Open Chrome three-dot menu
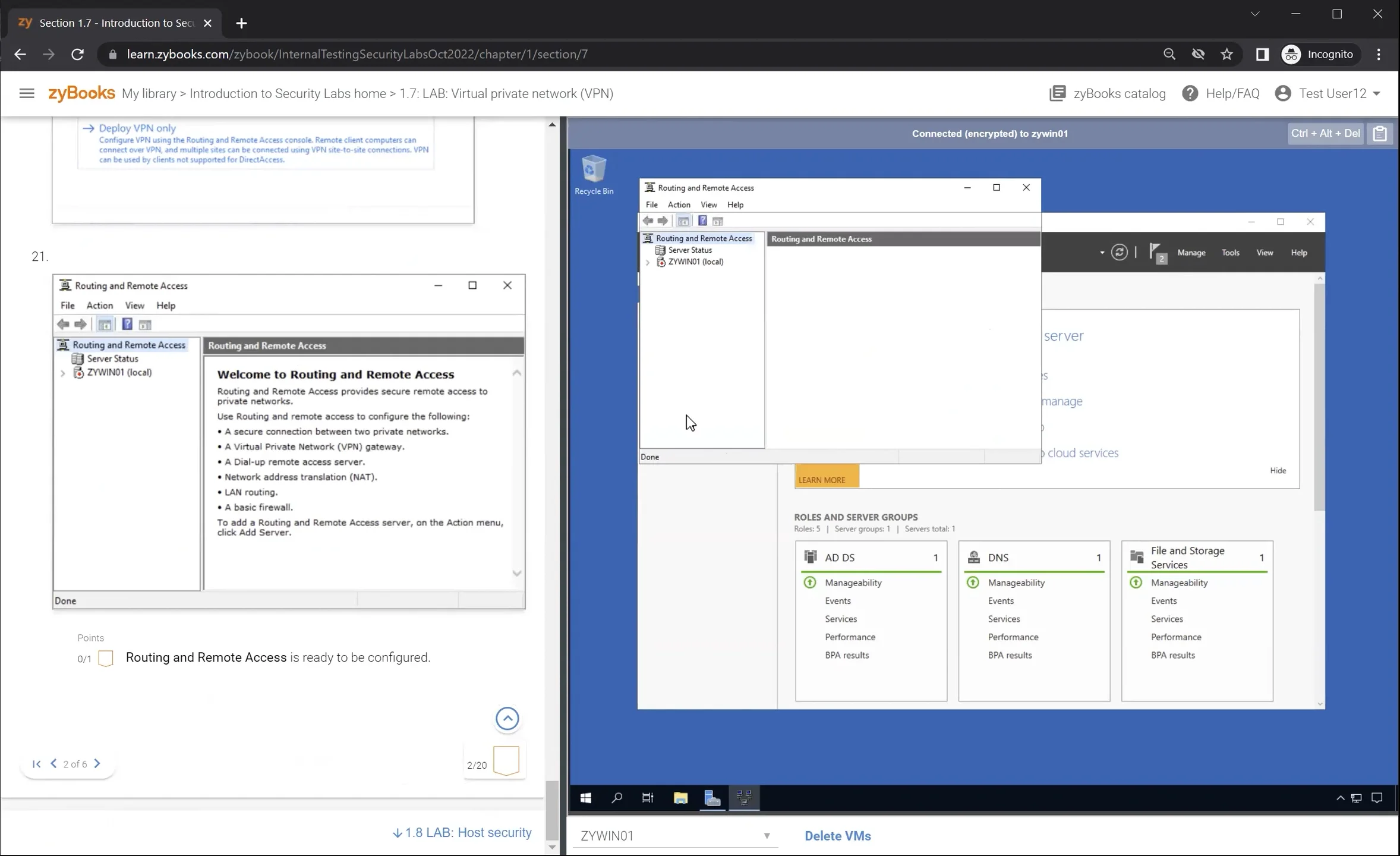 tap(1379, 54)
